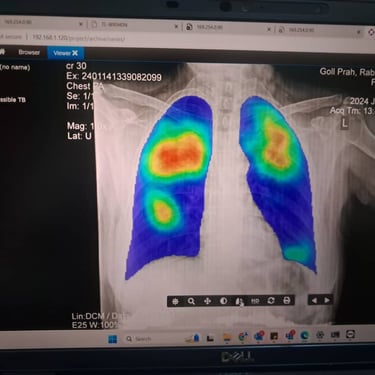This screenshot has width=375, height=375.
Task: Click the Chrome icon in taskbar
Action: [x=243, y=337]
